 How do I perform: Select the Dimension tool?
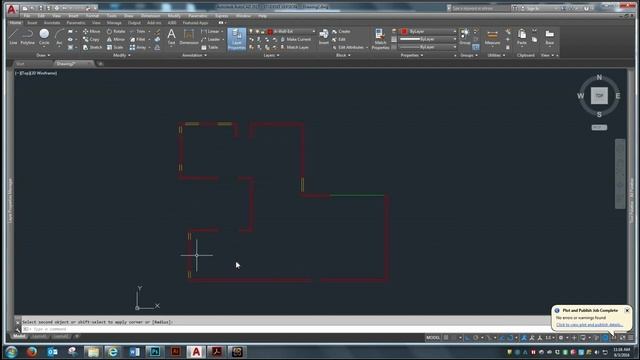[x=189, y=37]
